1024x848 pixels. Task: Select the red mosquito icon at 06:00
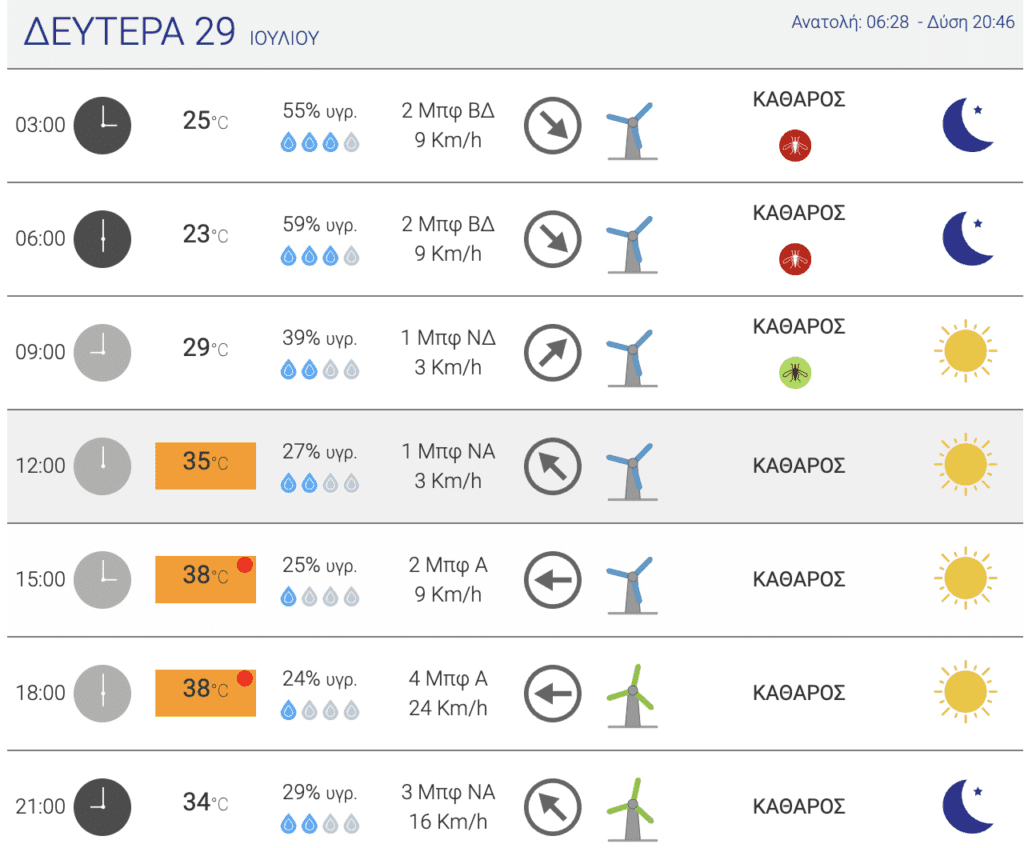[795, 259]
